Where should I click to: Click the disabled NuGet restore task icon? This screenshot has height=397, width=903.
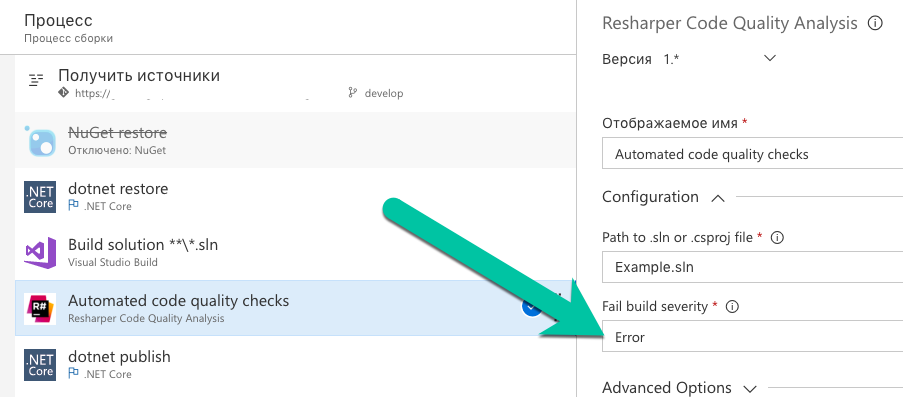click(40, 141)
